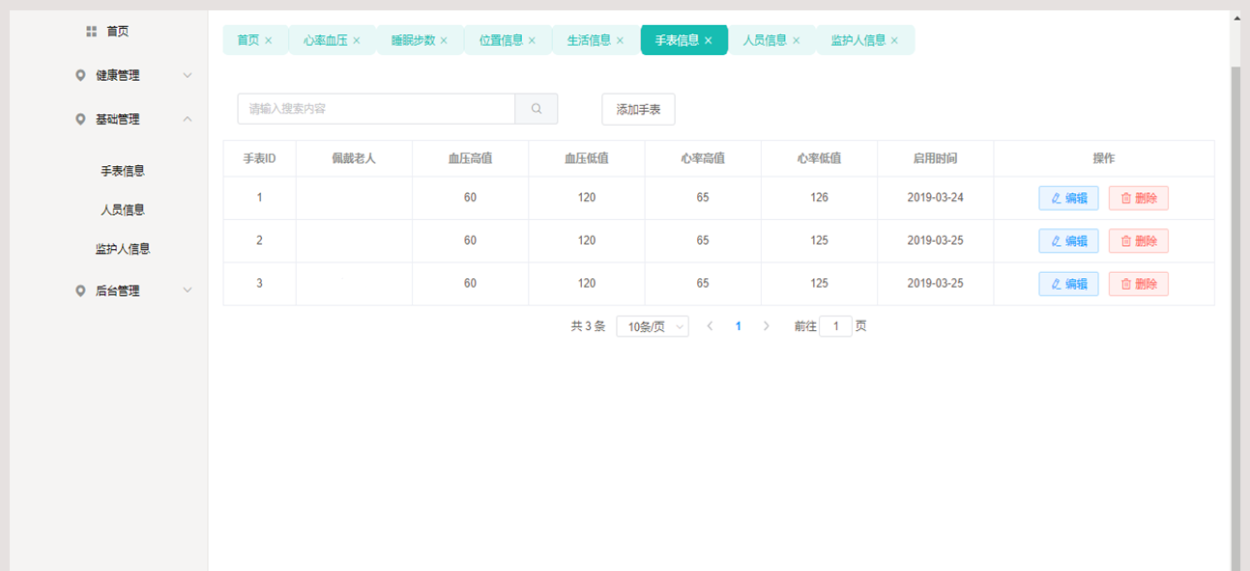
Task: Close the 监护人信息 tab with X
Action: pyautogui.click(x=894, y=41)
